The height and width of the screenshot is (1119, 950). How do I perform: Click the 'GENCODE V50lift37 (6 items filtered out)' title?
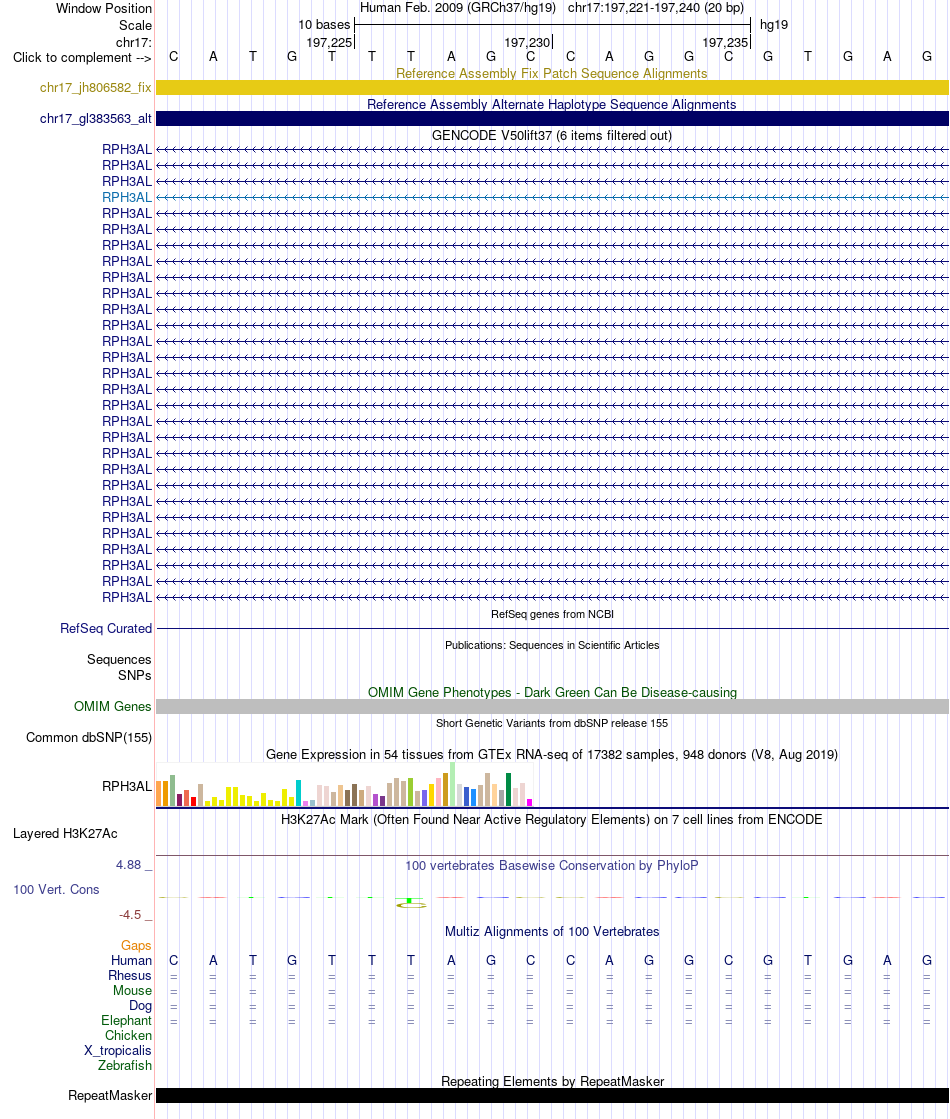click(552, 136)
